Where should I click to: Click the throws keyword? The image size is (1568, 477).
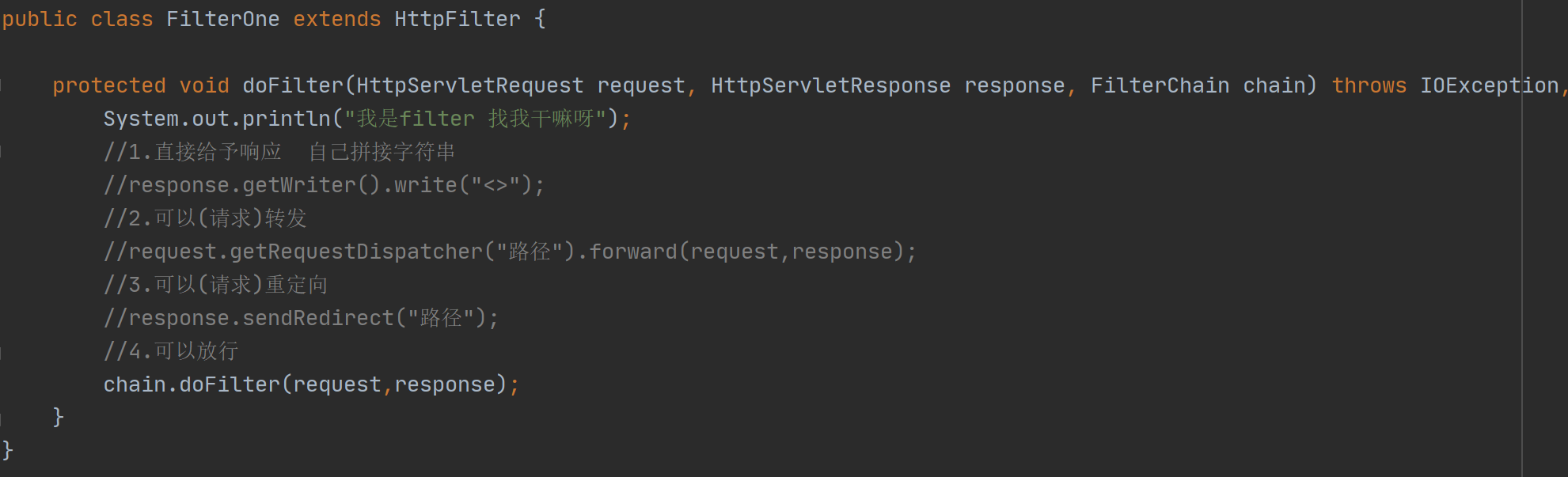(1369, 85)
